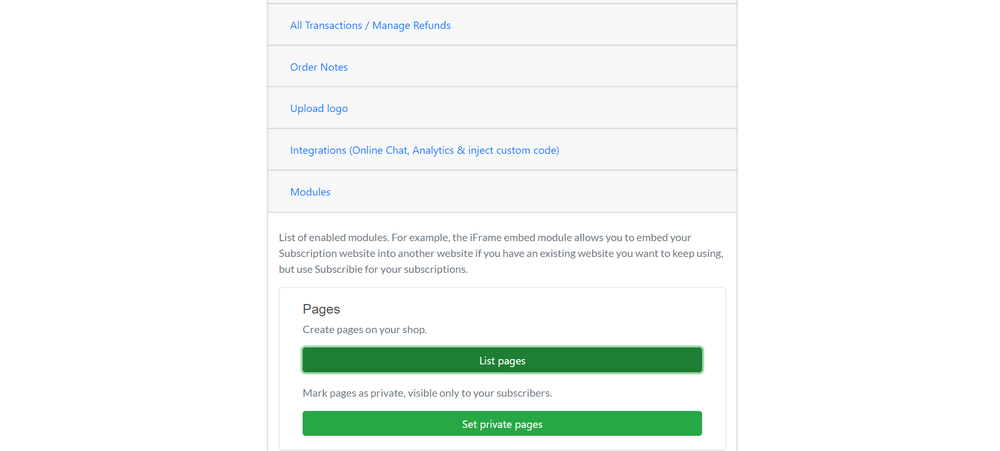Screen dimensions: 1000x451
Task: Click the Set private pages button
Action: 502,424
